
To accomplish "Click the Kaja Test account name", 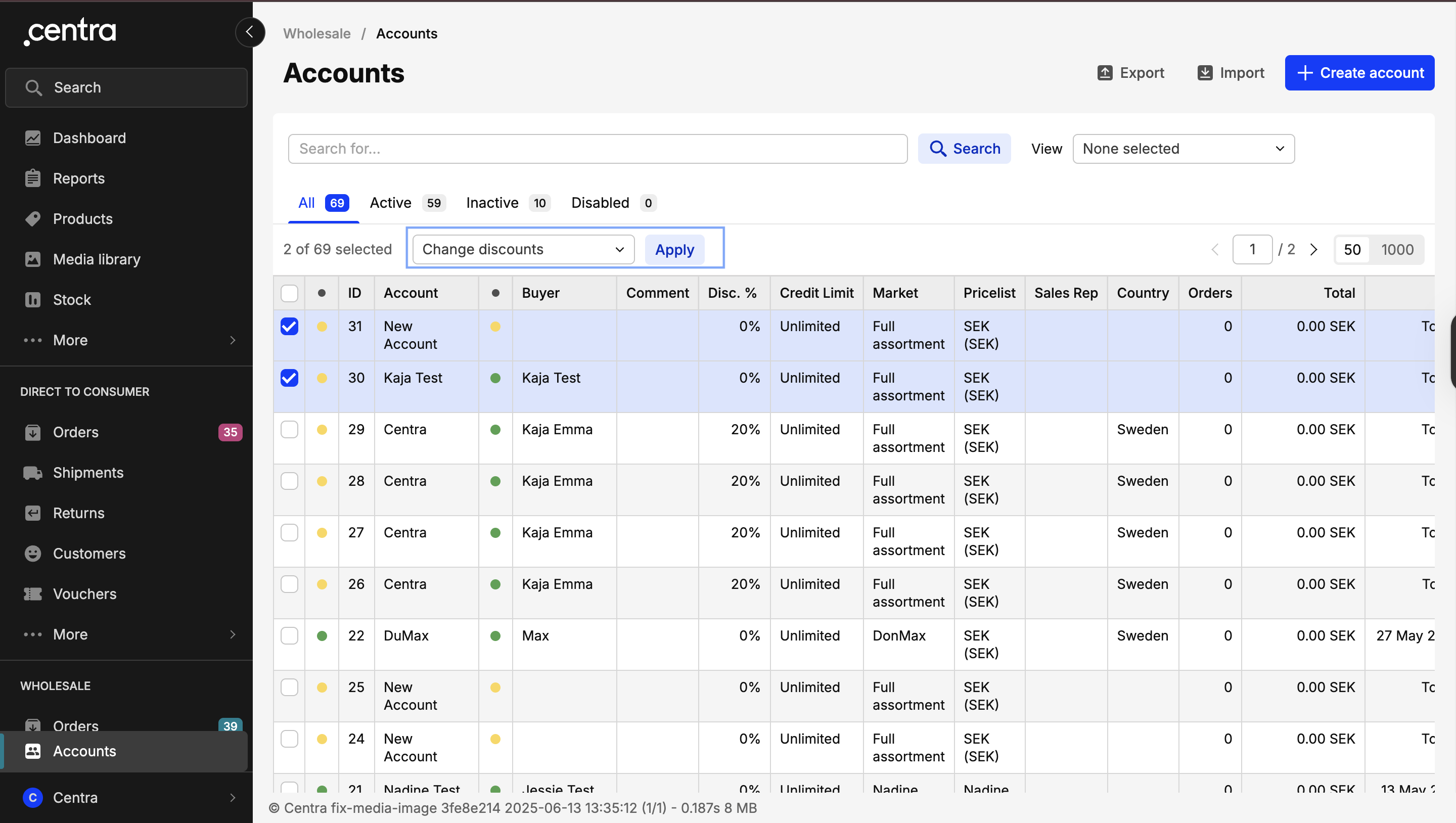I will [413, 378].
